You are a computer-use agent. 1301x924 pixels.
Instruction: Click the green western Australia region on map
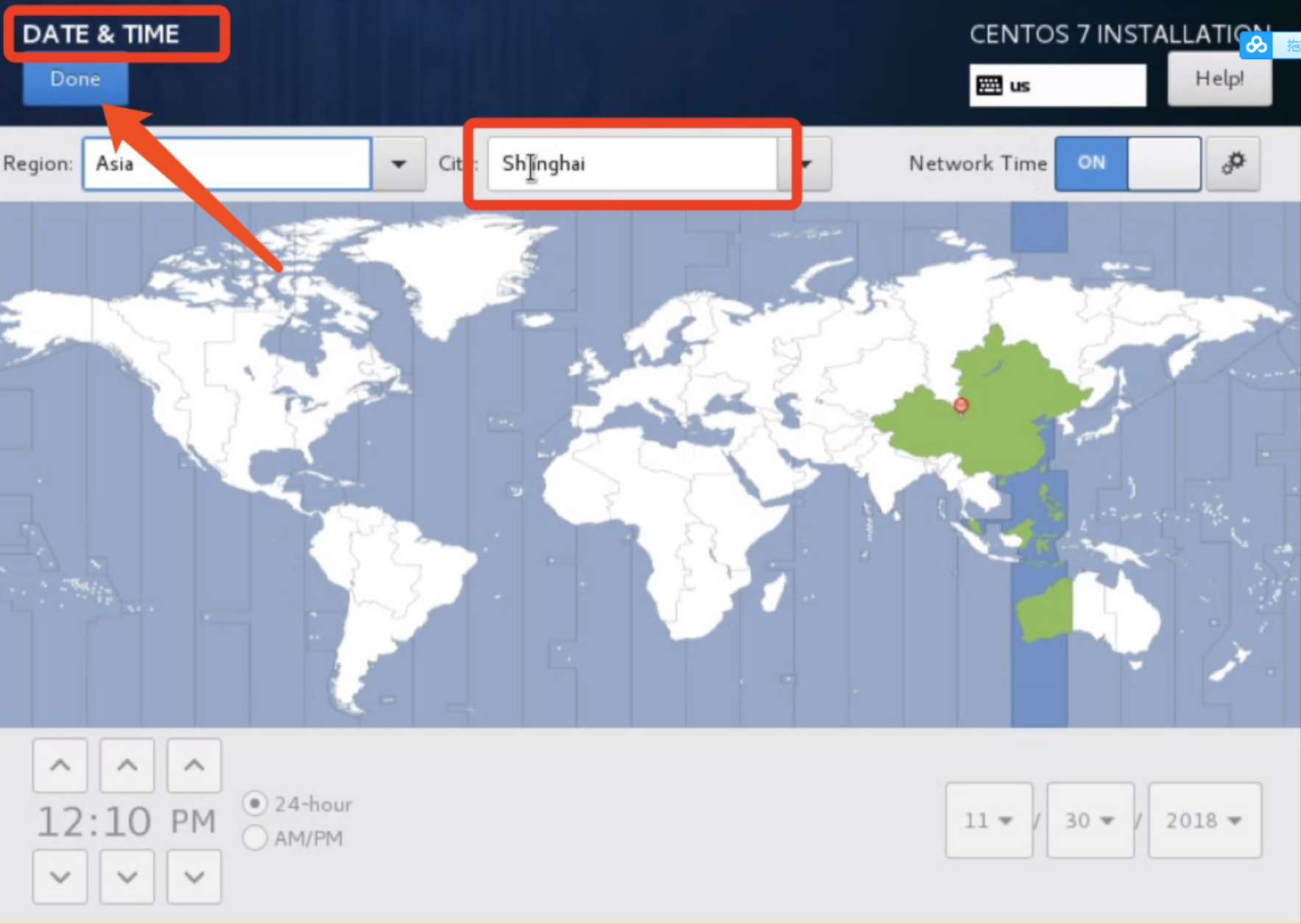tap(1045, 611)
